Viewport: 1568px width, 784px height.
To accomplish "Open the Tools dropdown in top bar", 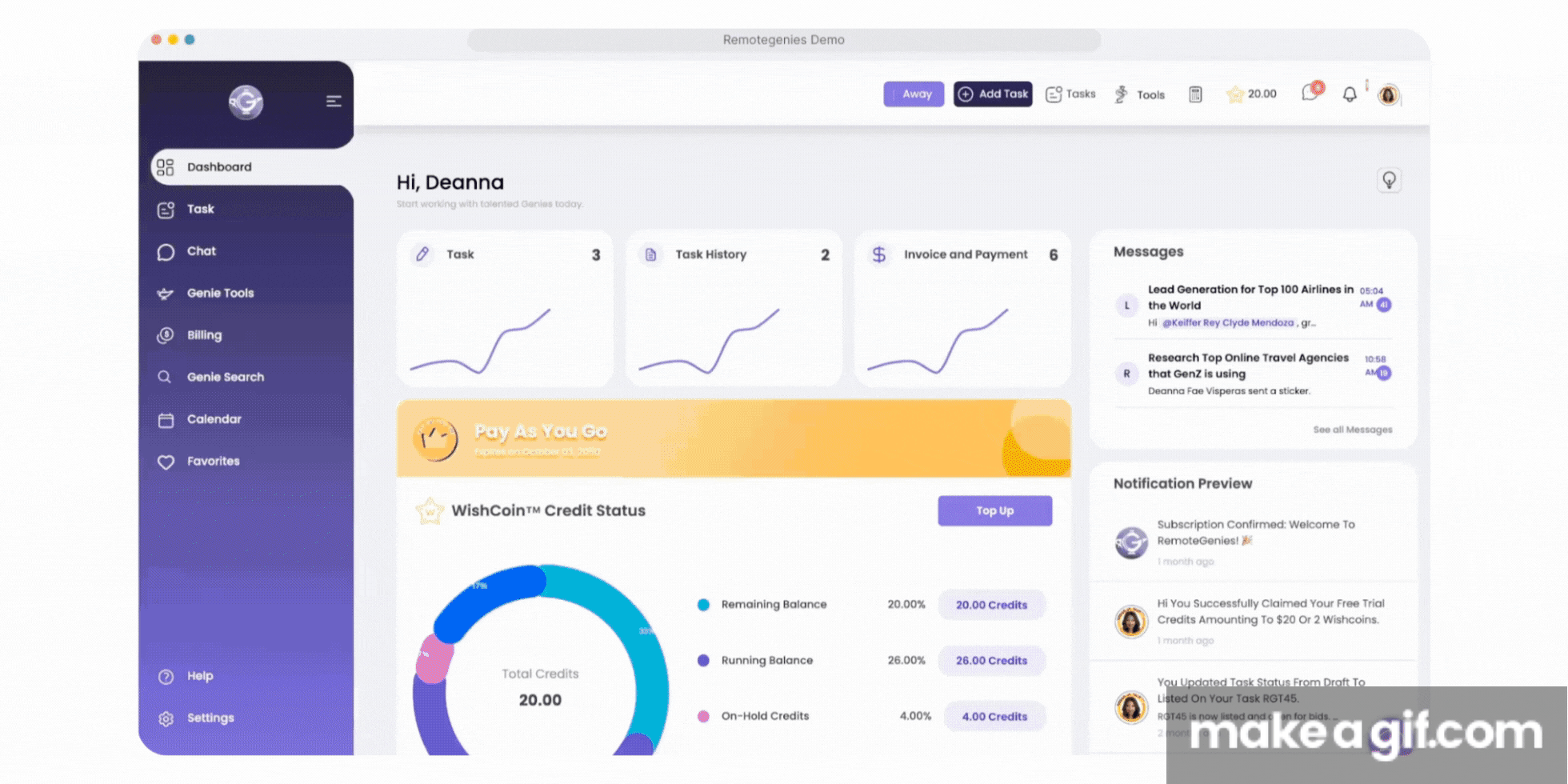I will tap(1140, 94).
